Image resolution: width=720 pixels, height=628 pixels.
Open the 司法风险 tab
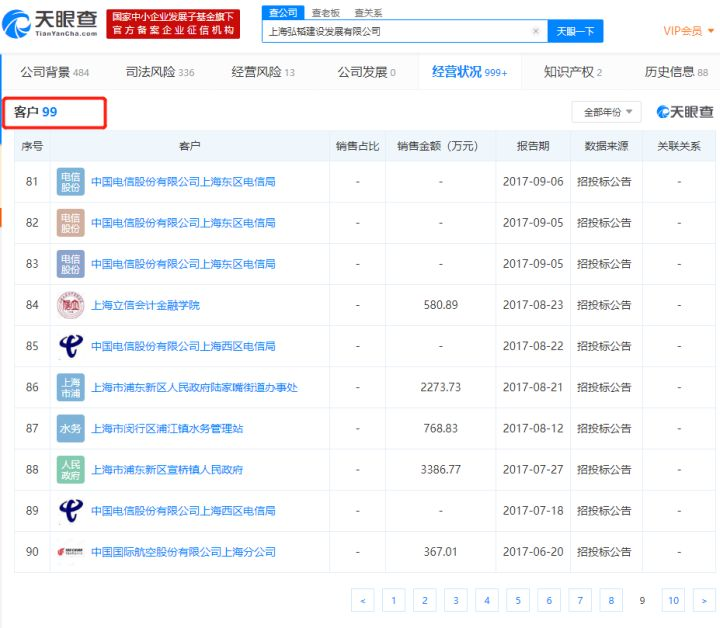pyautogui.click(x=160, y=72)
